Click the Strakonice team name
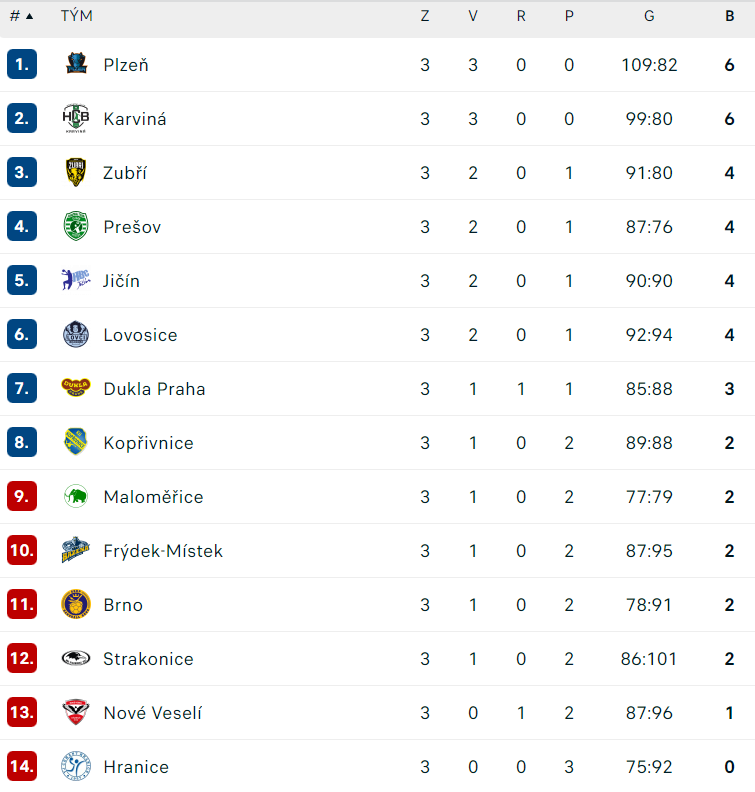Screen dimensions: 755x792 148,659
